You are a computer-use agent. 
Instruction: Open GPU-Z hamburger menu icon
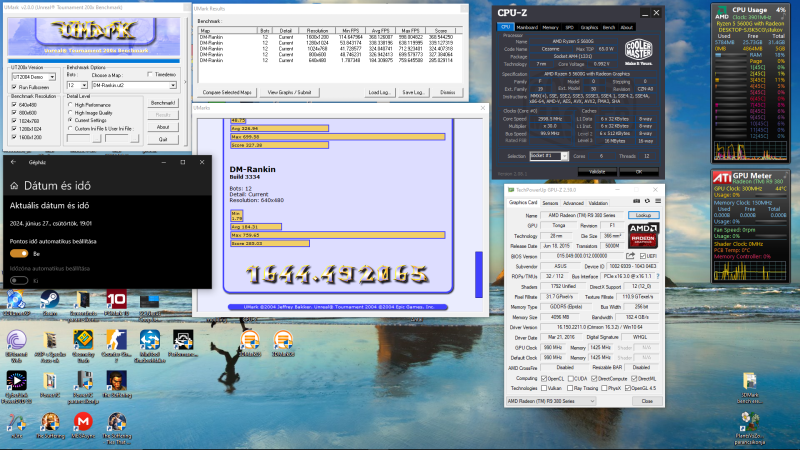coord(658,202)
